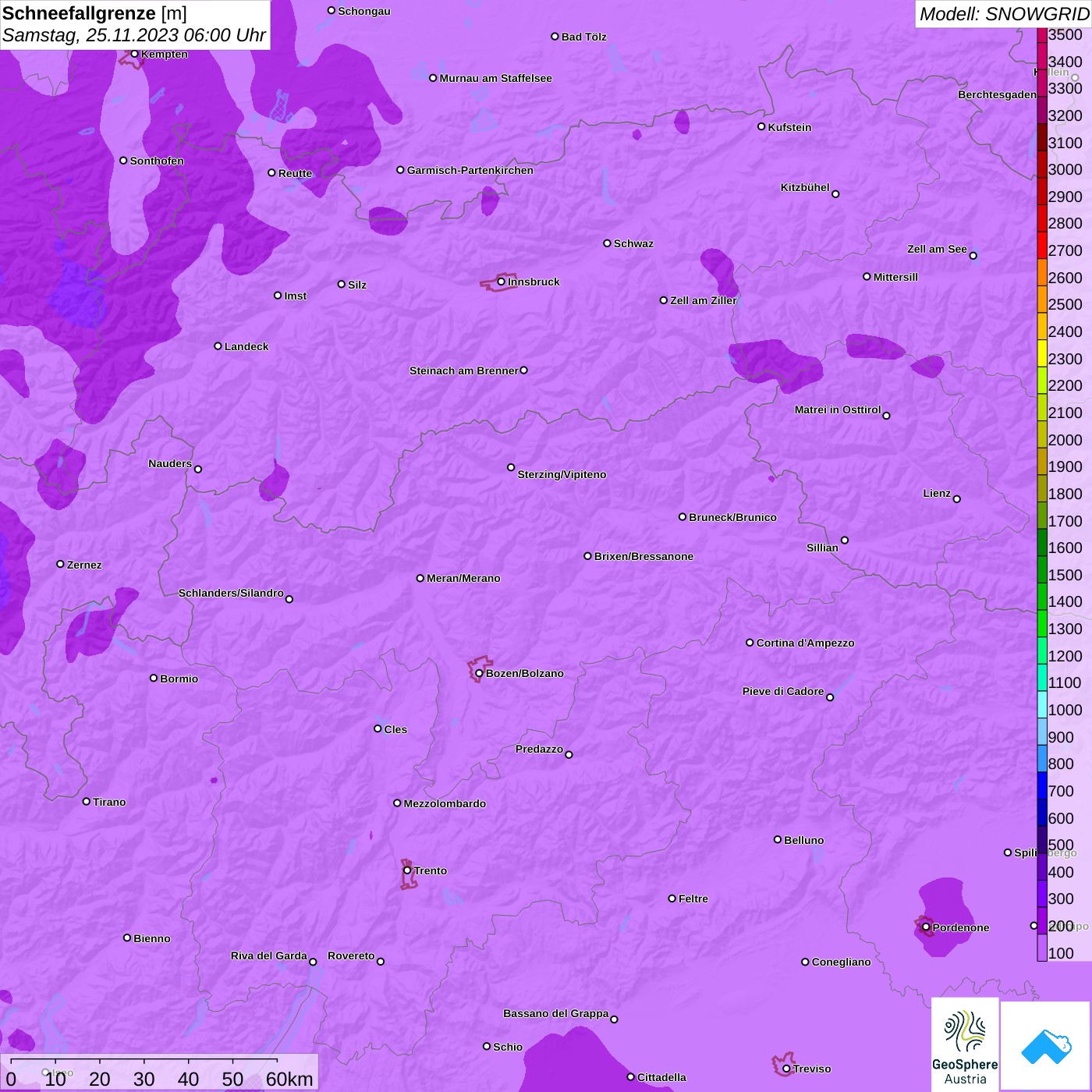The height and width of the screenshot is (1092, 1092).
Task: Select the Pordenone marker circle
Action: click(926, 927)
